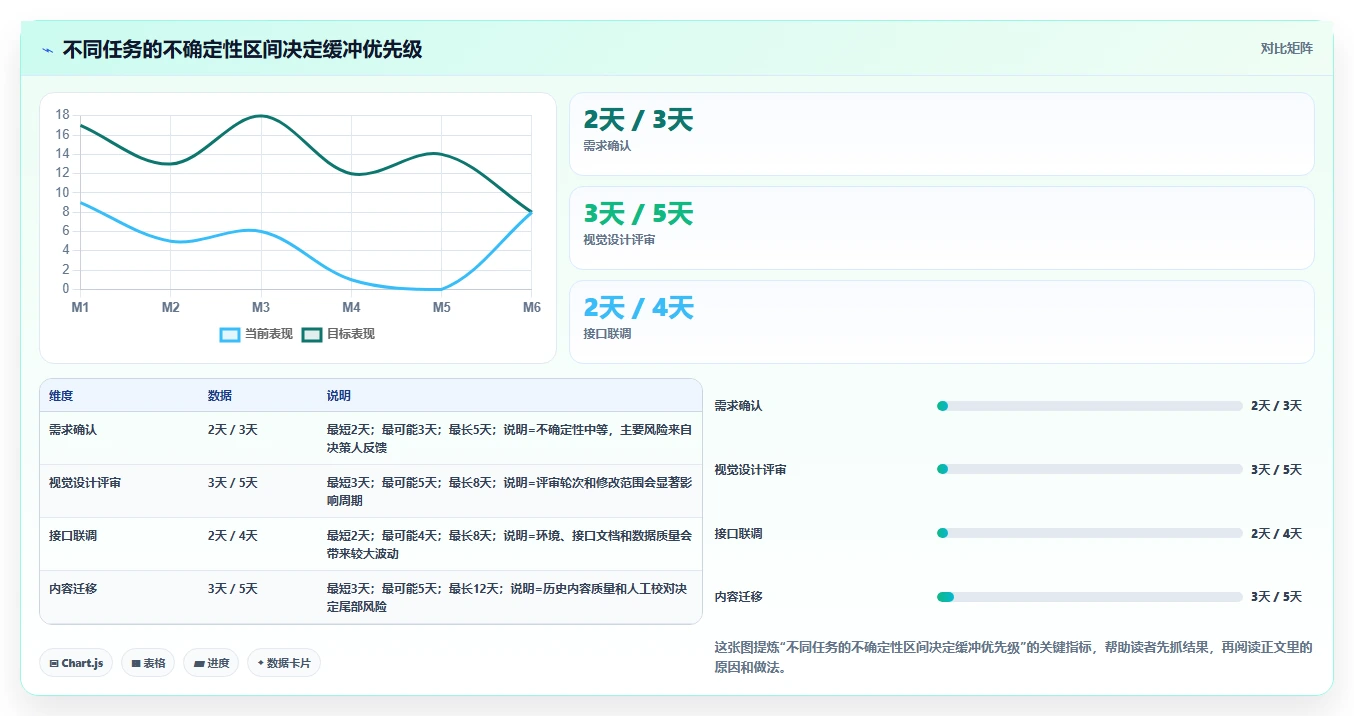
Task: Select the 内容迁移 cell in the table
Action: click(73, 588)
